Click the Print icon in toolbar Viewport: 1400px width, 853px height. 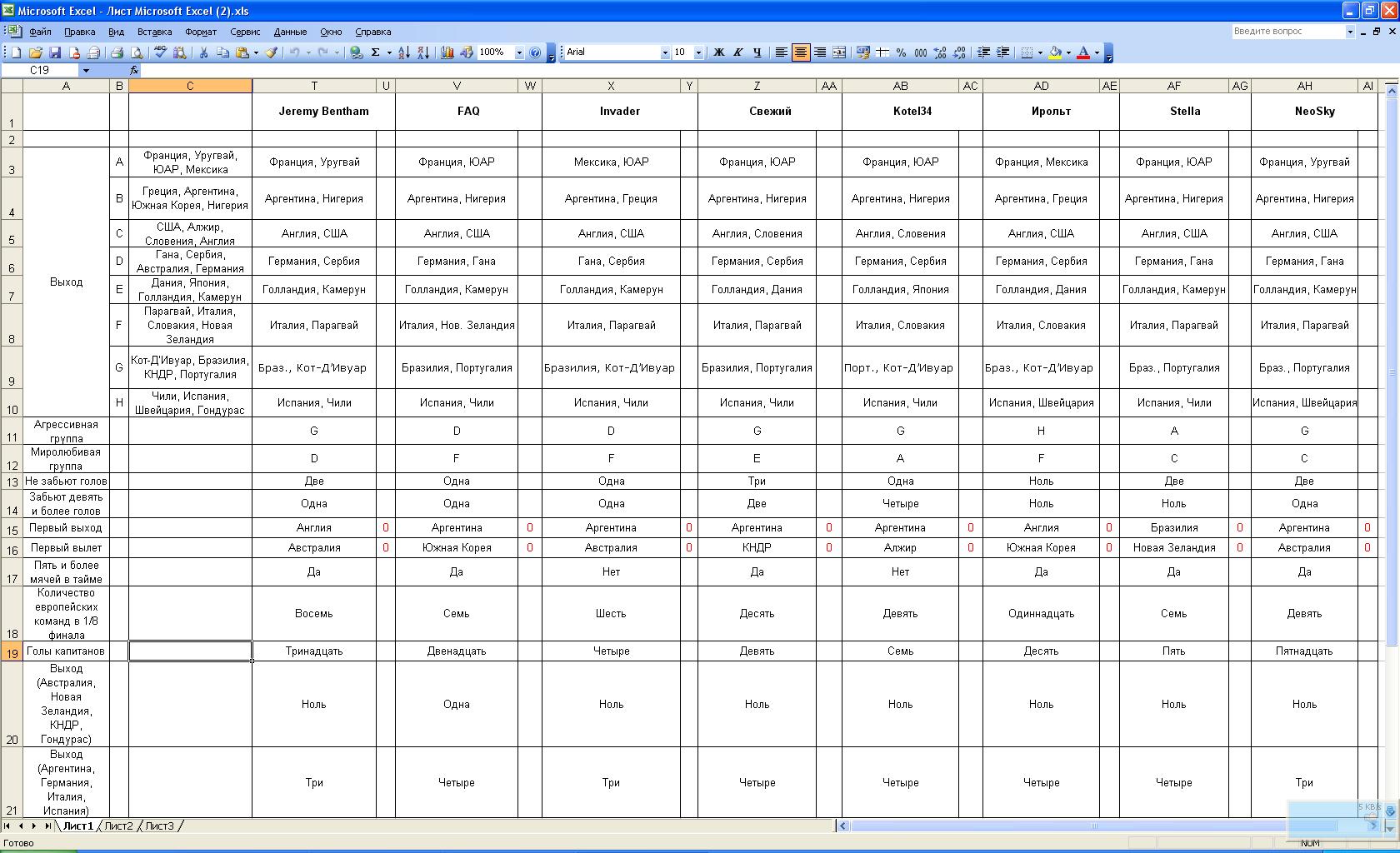point(117,52)
